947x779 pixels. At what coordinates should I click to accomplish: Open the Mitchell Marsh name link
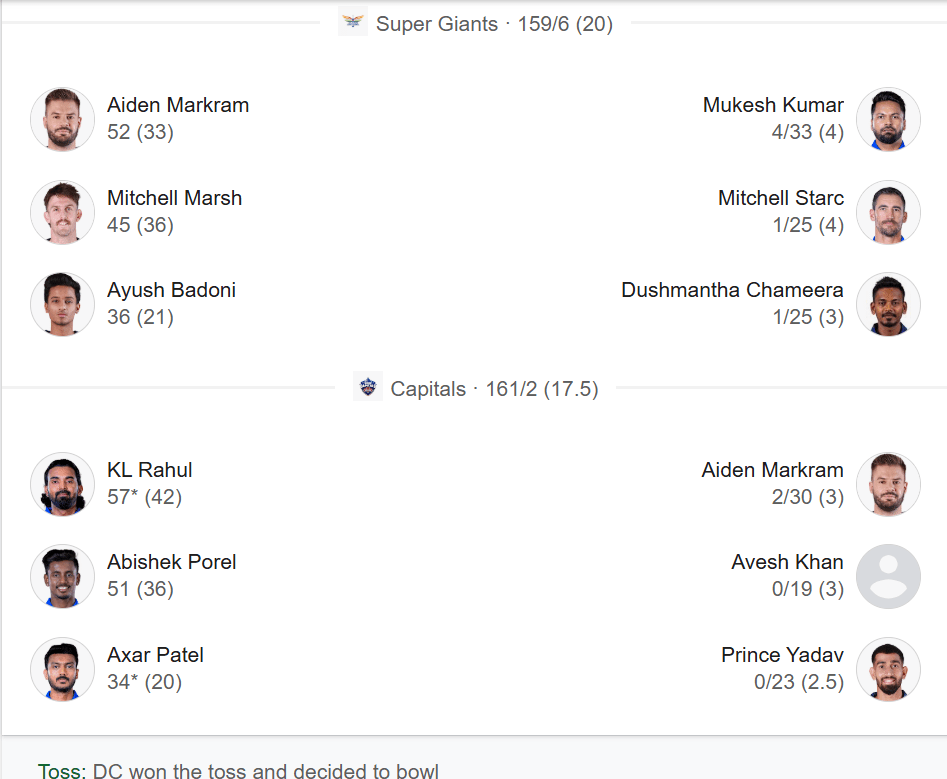[174, 198]
